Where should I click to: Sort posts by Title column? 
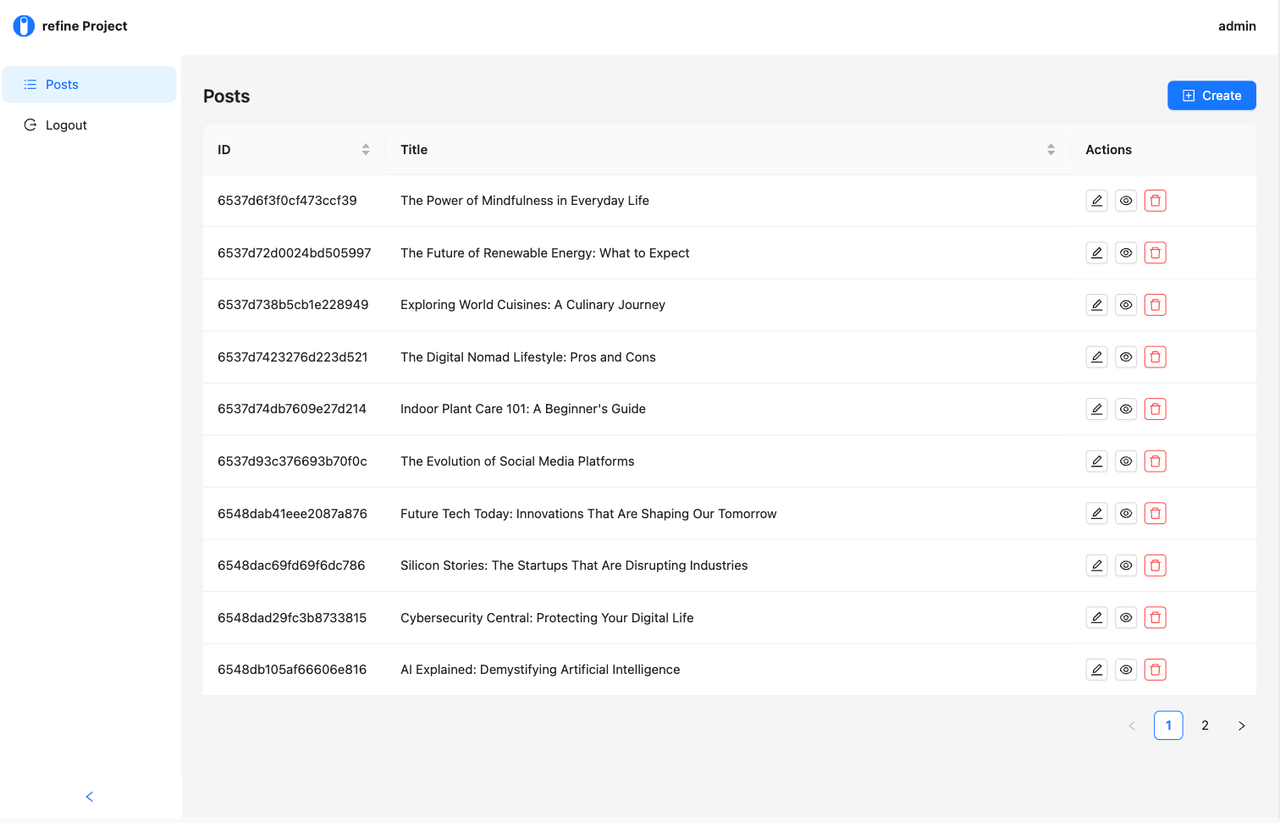pyautogui.click(x=1050, y=150)
